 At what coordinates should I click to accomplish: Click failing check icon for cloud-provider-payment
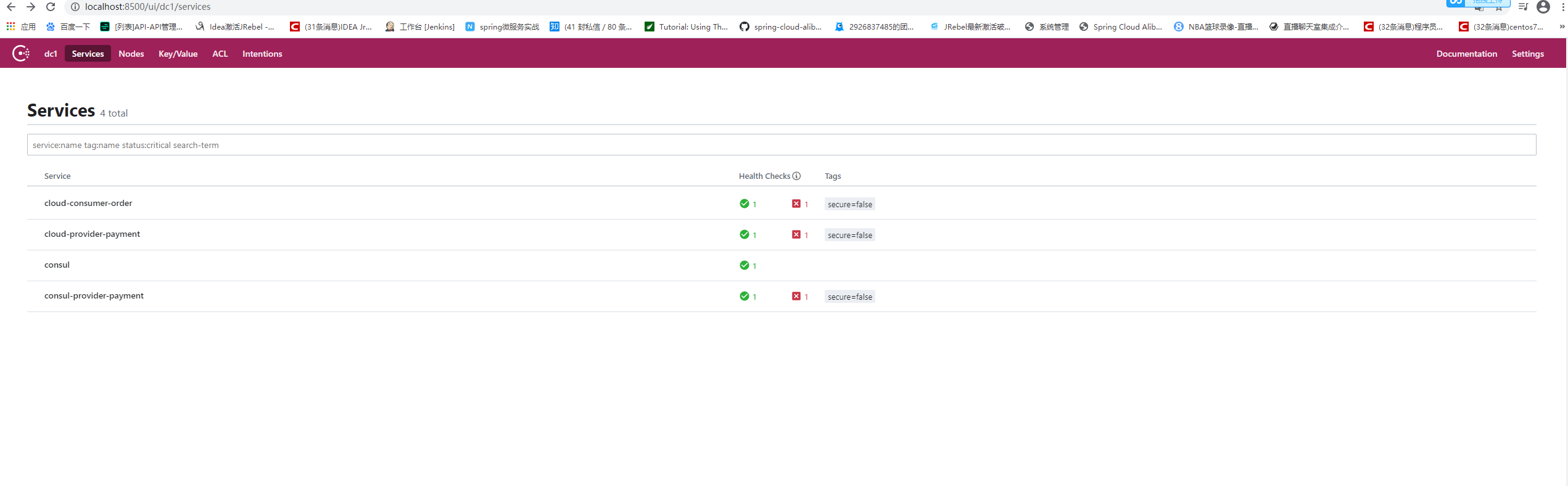[x=796, y=234]
